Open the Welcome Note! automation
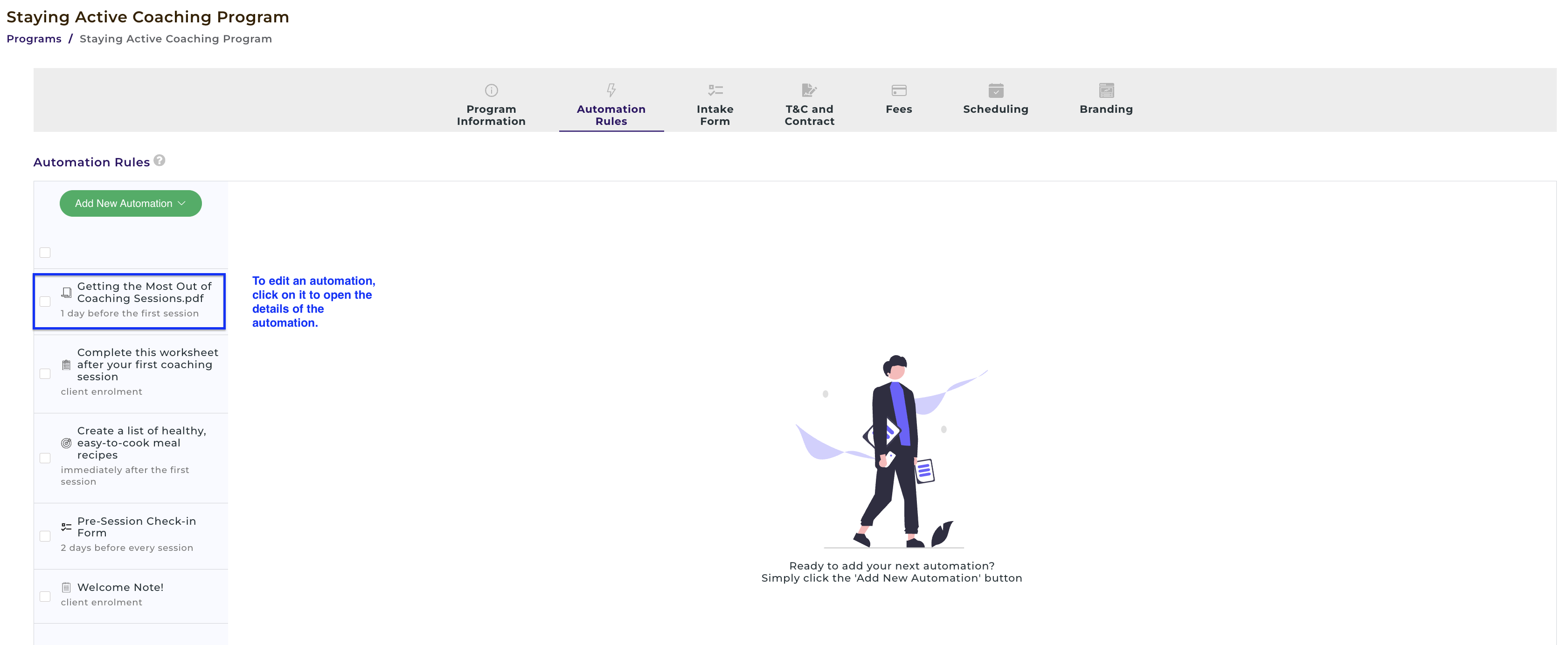 (131, 597)
